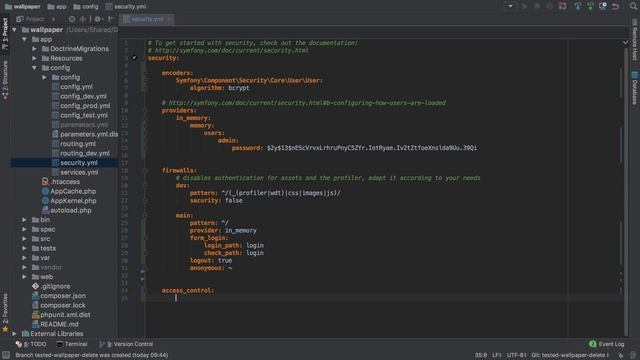Viewport: 640px width, 360px height.
Task: Open the Terminal tool window tab
Action: (x=72, y=344)
